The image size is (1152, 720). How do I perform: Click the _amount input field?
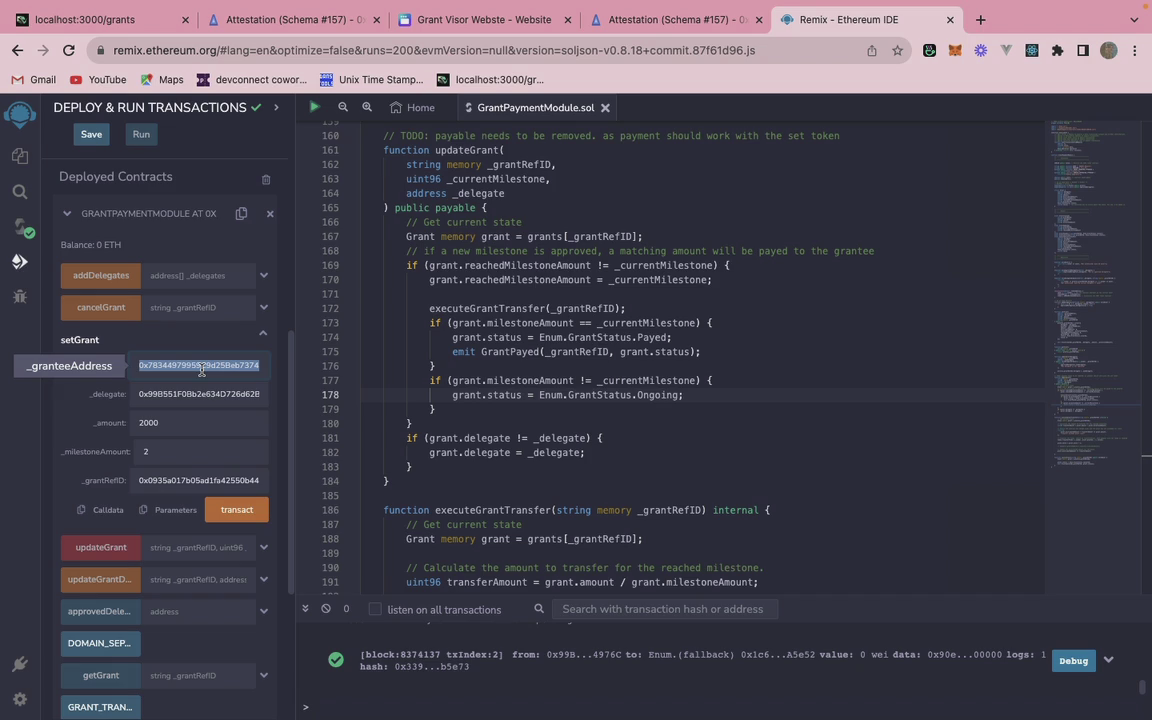coord(199,422)
